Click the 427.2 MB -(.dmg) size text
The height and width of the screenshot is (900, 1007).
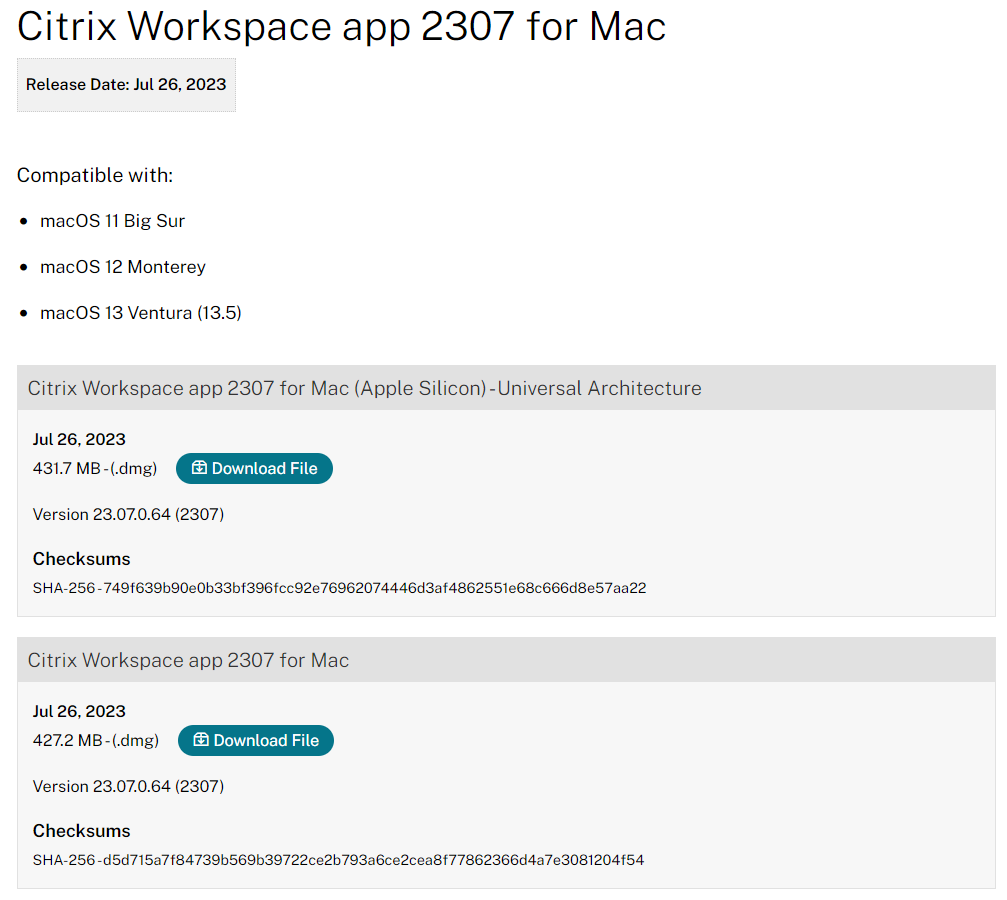tap(96, 740)
